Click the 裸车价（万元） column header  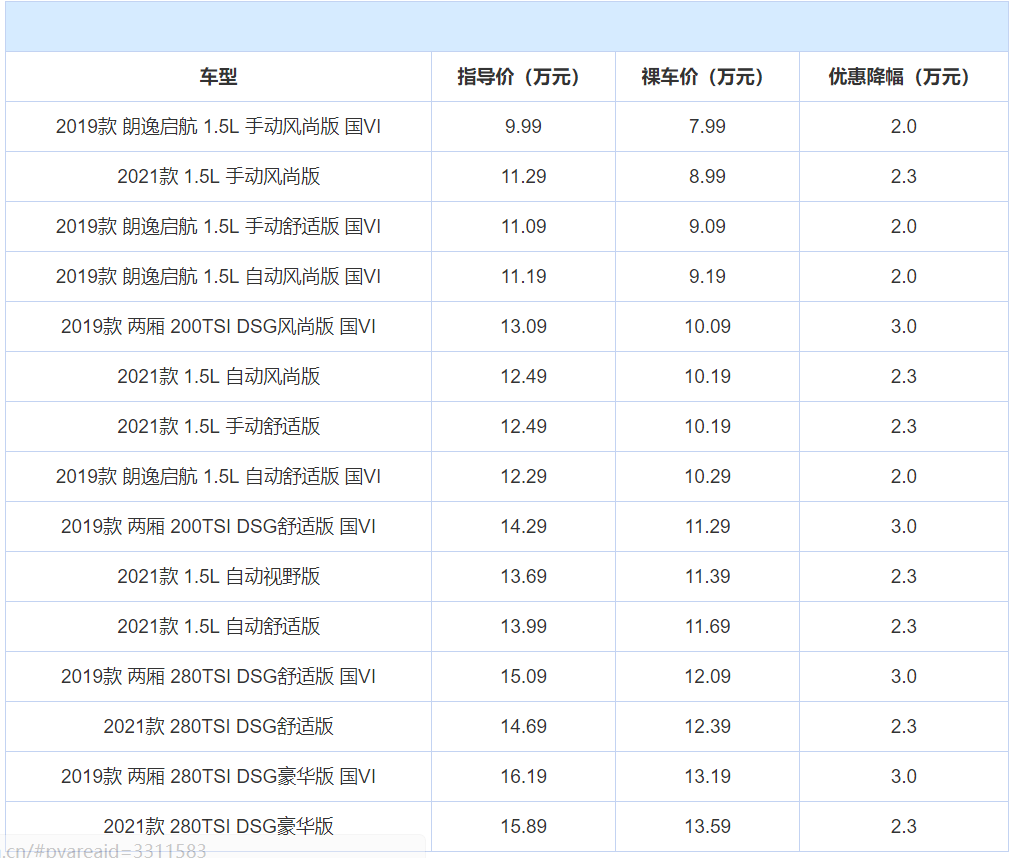click(707, 77)
